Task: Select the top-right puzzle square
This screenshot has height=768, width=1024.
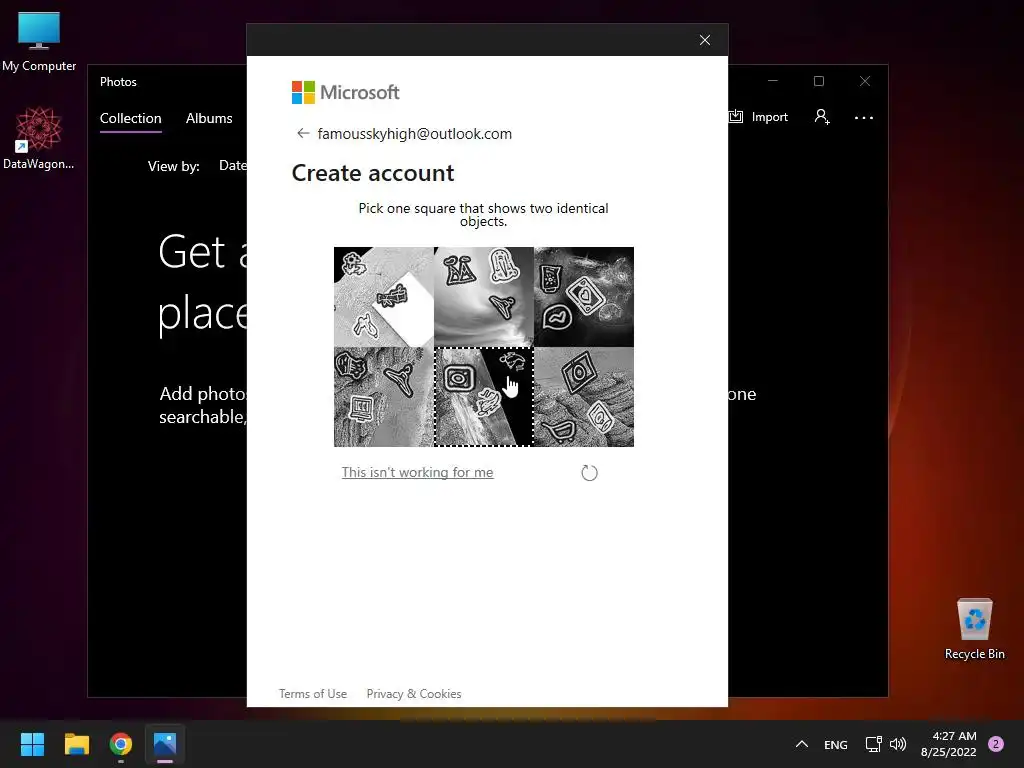Action: pos(584,296)
